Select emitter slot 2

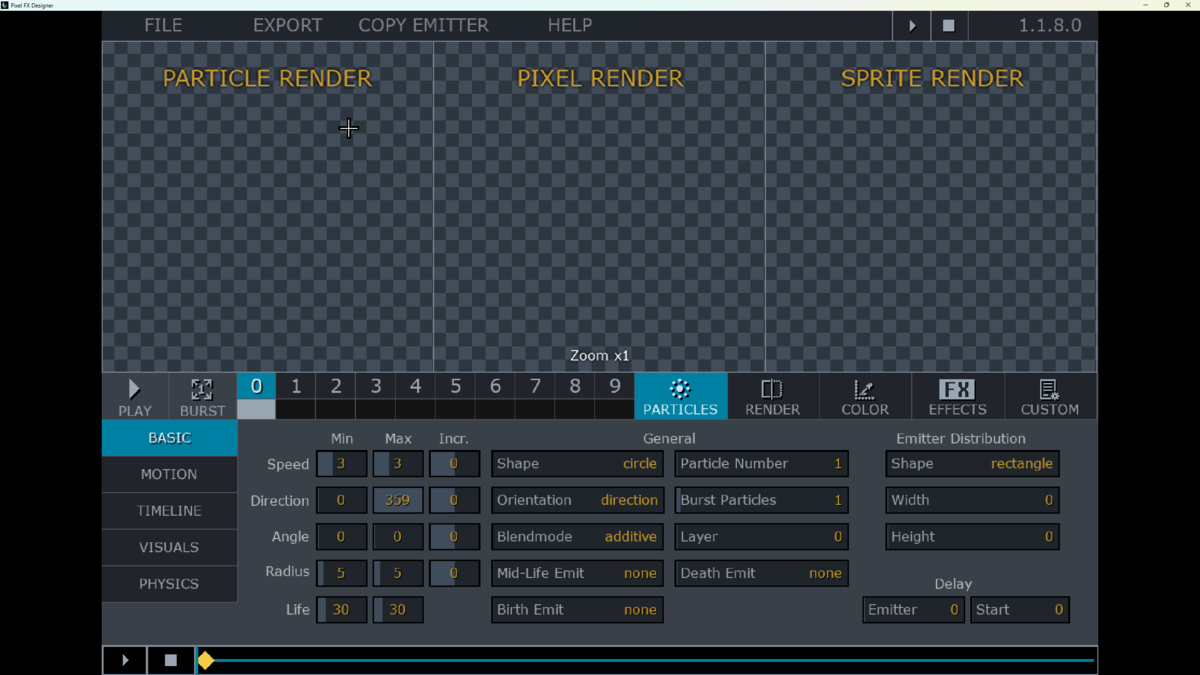(336, 387)
